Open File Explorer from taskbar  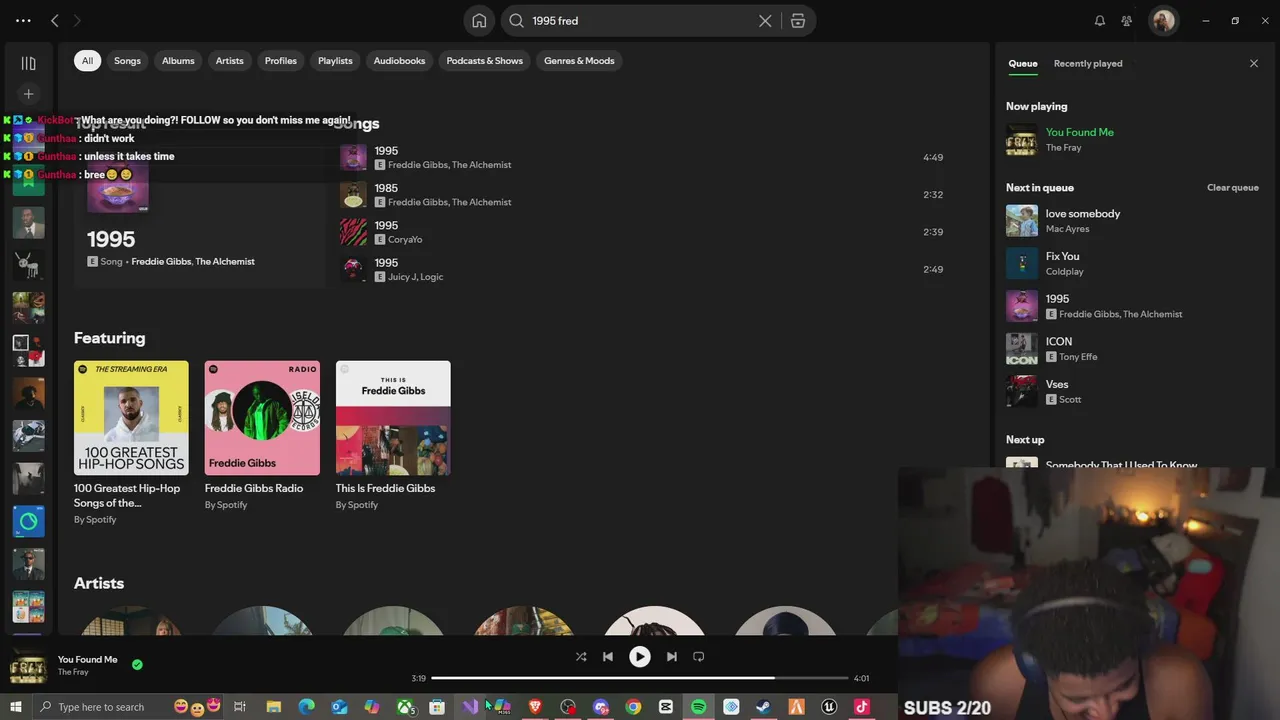274,707
